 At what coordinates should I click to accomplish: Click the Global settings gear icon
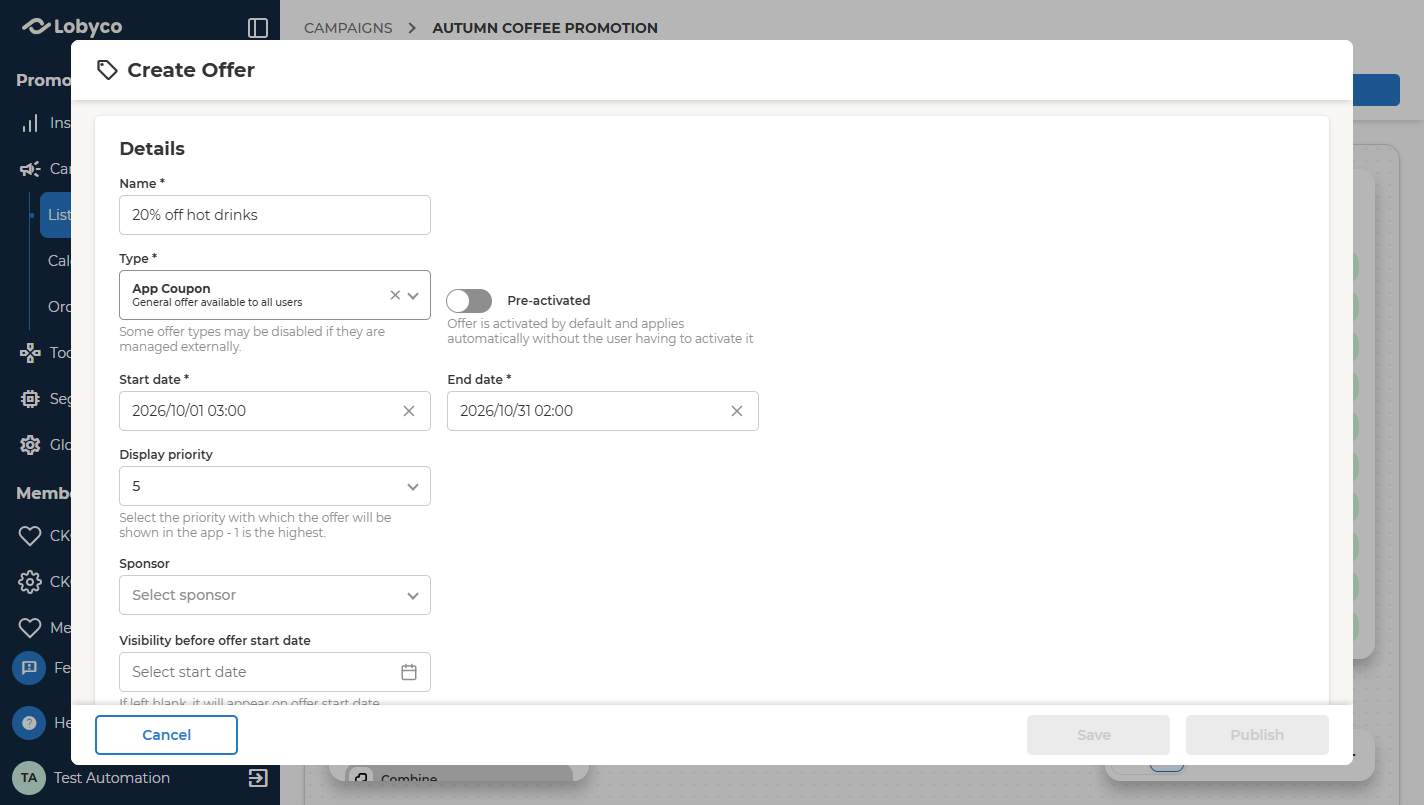coord(31,445)
